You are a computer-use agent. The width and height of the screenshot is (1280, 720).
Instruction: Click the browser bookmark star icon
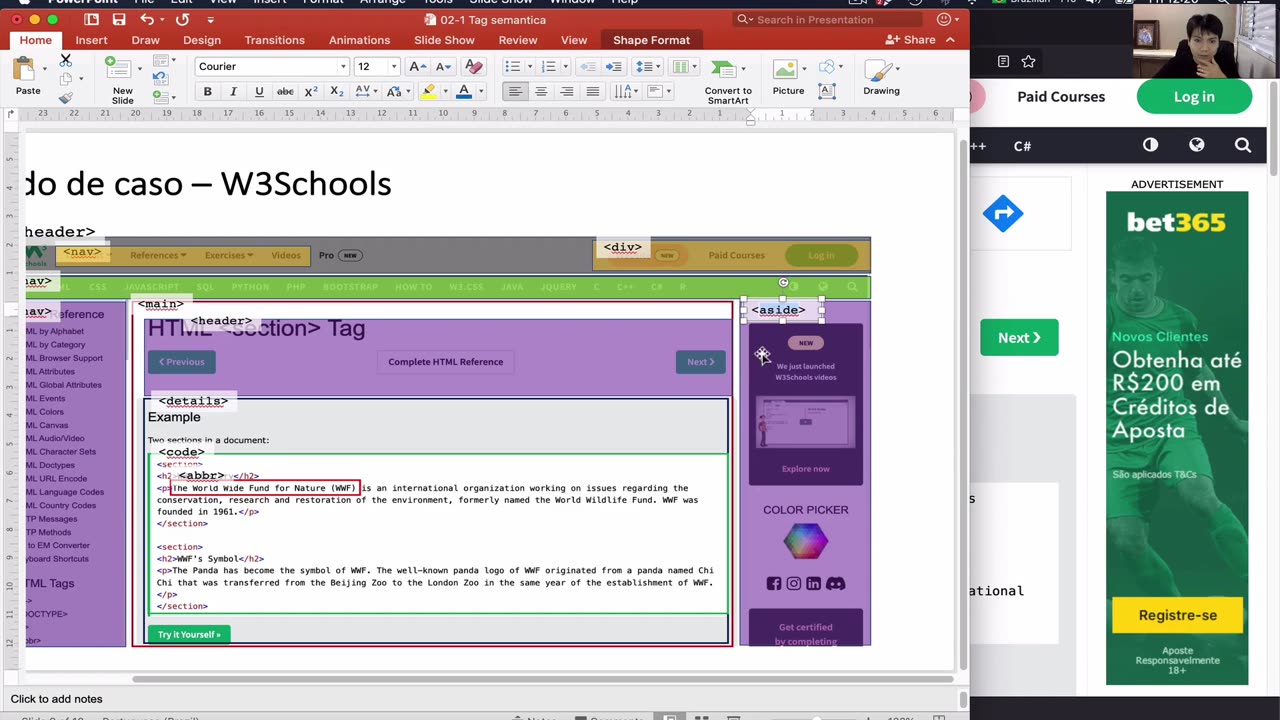click(x=1028, y=61)
